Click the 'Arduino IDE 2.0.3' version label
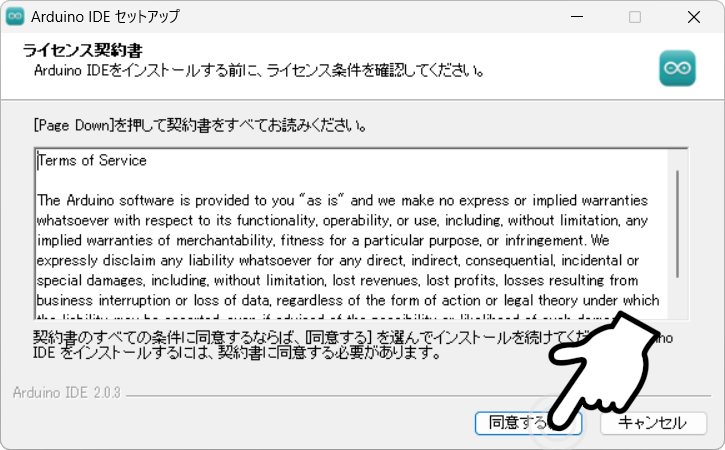This screenshot has height=450, width=725. [x=67, y=393]
